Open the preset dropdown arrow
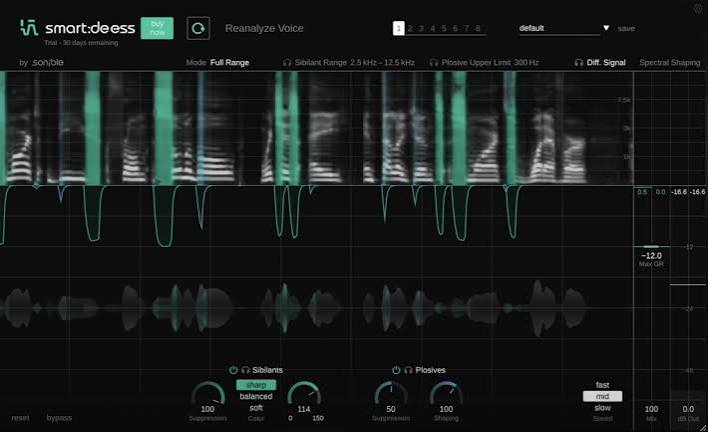The image size is (708, 432). coord(606,28)
